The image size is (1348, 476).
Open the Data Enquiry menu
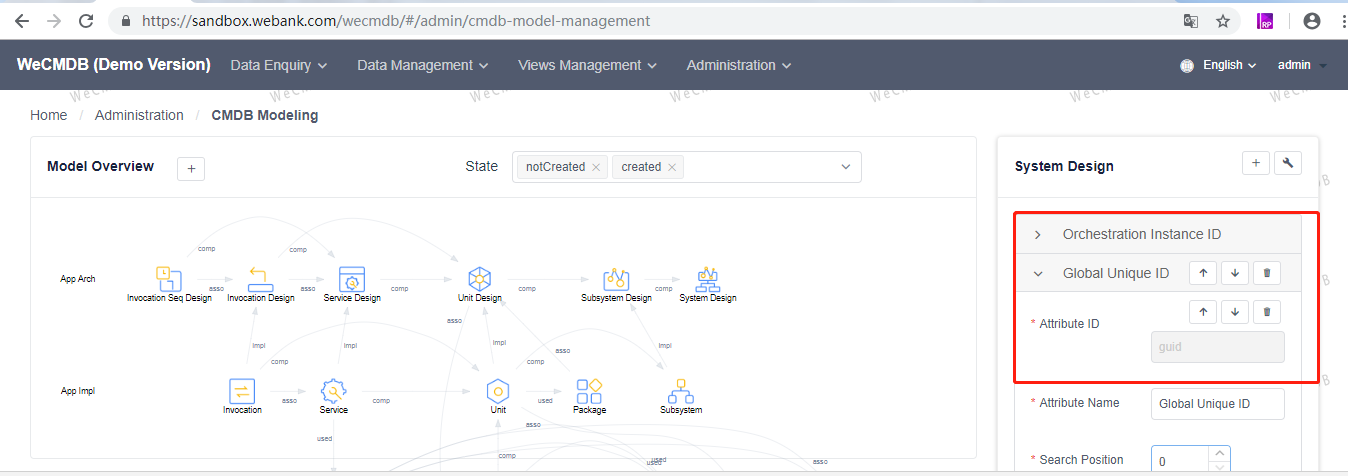(x=279, y=65)
